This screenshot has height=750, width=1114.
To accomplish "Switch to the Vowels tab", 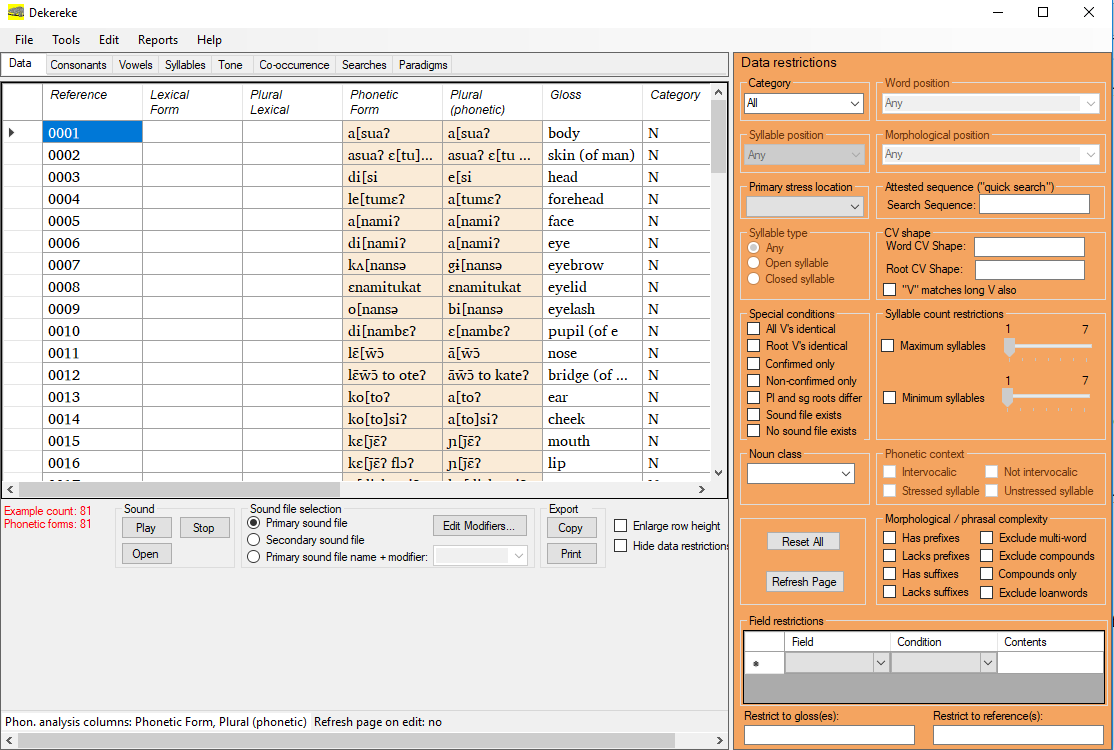I will [x=136, y=65].
